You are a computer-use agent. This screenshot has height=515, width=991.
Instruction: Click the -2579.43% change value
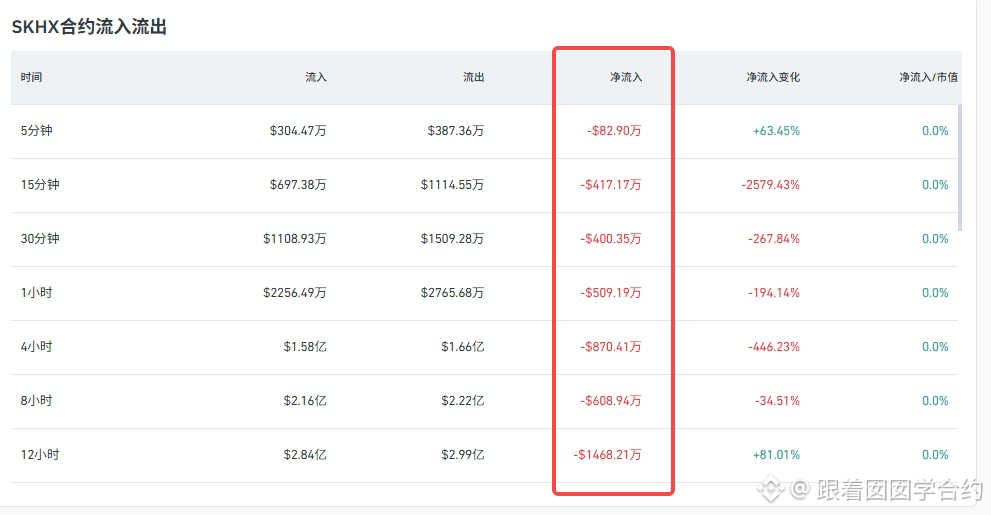coord(770,185)
